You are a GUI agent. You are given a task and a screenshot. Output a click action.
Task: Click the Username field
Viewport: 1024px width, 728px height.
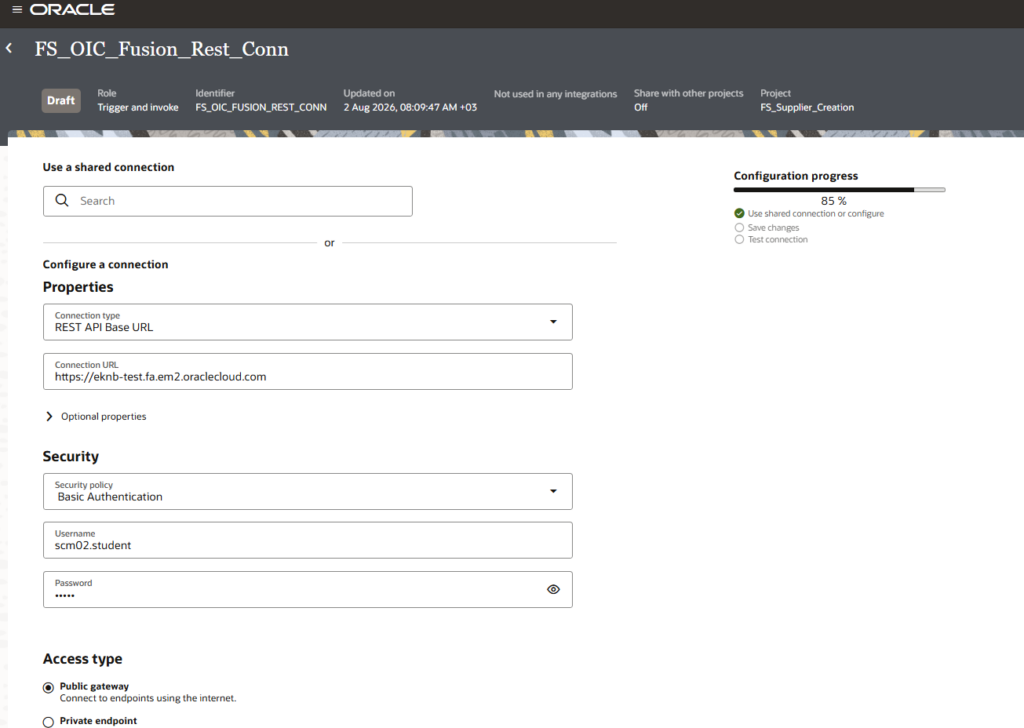tap(308, 540)
